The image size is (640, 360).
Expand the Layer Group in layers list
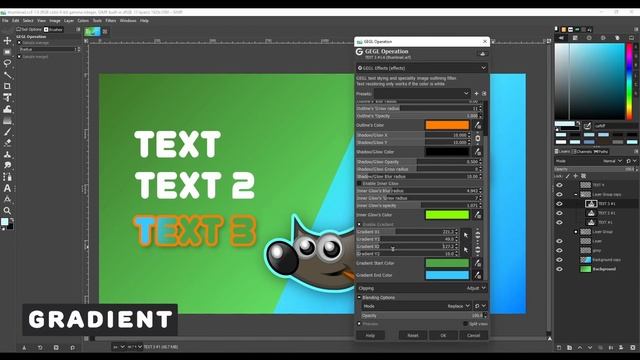(x=576, y=232)
